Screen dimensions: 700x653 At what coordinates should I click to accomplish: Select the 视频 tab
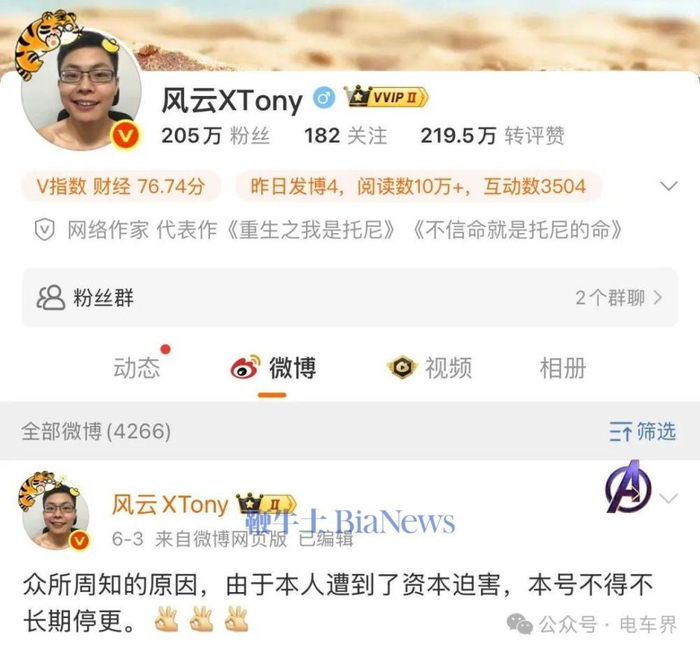(448, 368)
